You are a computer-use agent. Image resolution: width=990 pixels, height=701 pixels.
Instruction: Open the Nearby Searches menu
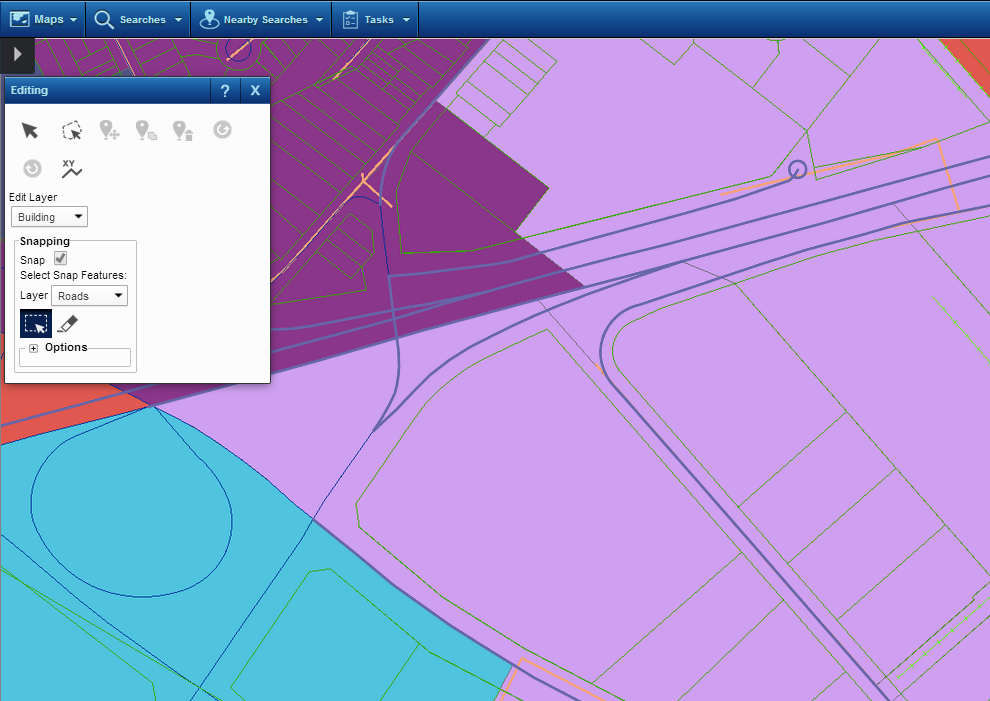pyautogui.click(x=261, y=20)
